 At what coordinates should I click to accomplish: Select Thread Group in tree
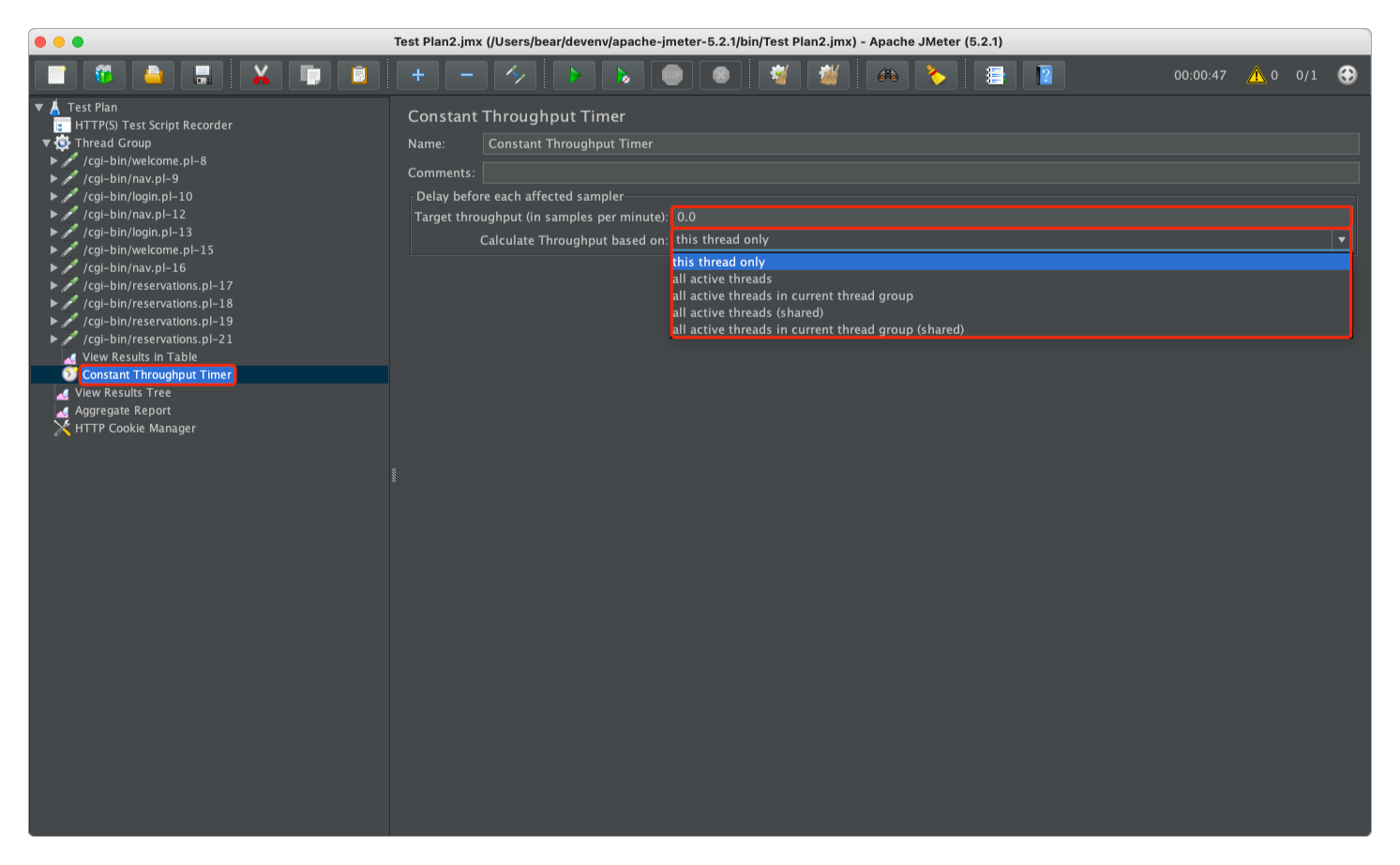pos(113,143)
